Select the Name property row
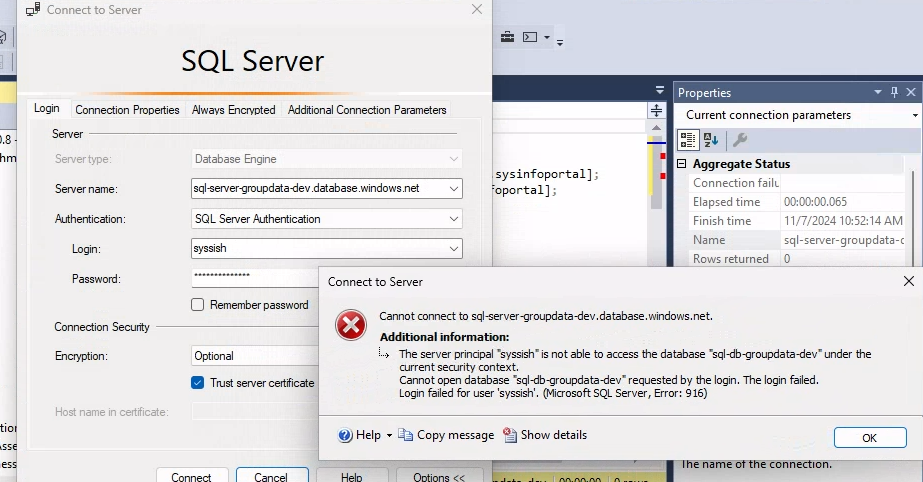Screen dimensions: 923x482 tap(796, 240)
